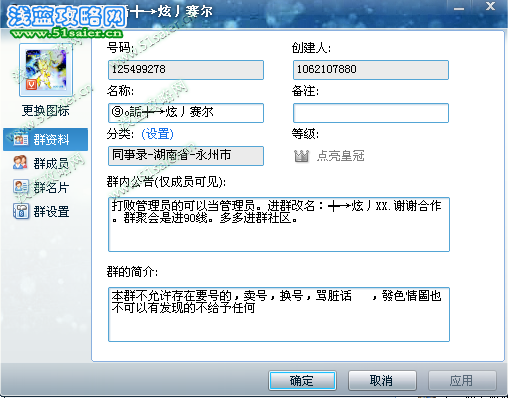Click inside the 群的简介 text area
The height and width of the screenshot is (398, 508).
(279, 314)
